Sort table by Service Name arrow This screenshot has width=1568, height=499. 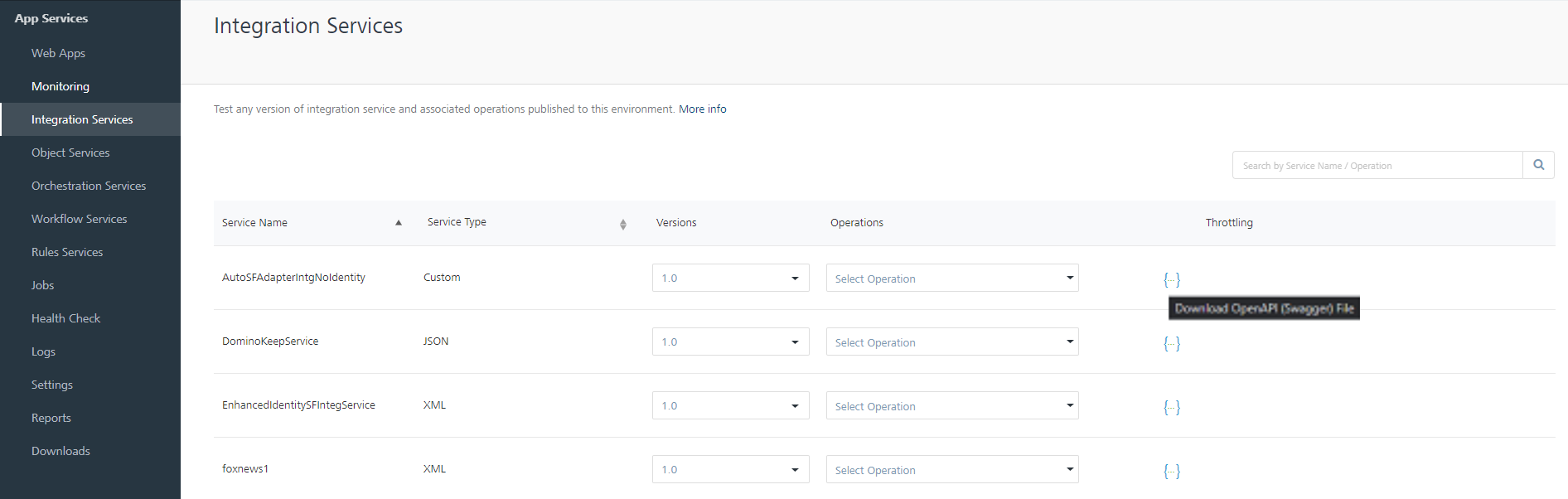pyautogui.click(x=399, y=223)
